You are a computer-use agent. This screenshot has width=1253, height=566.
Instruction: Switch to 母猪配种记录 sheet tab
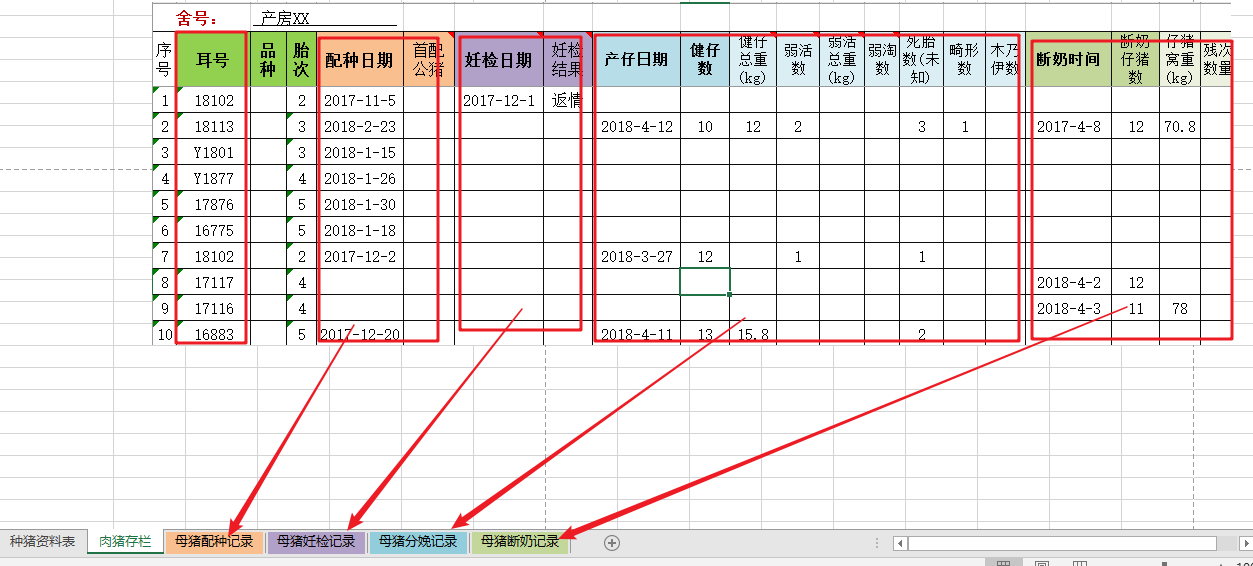coord(214,542)
